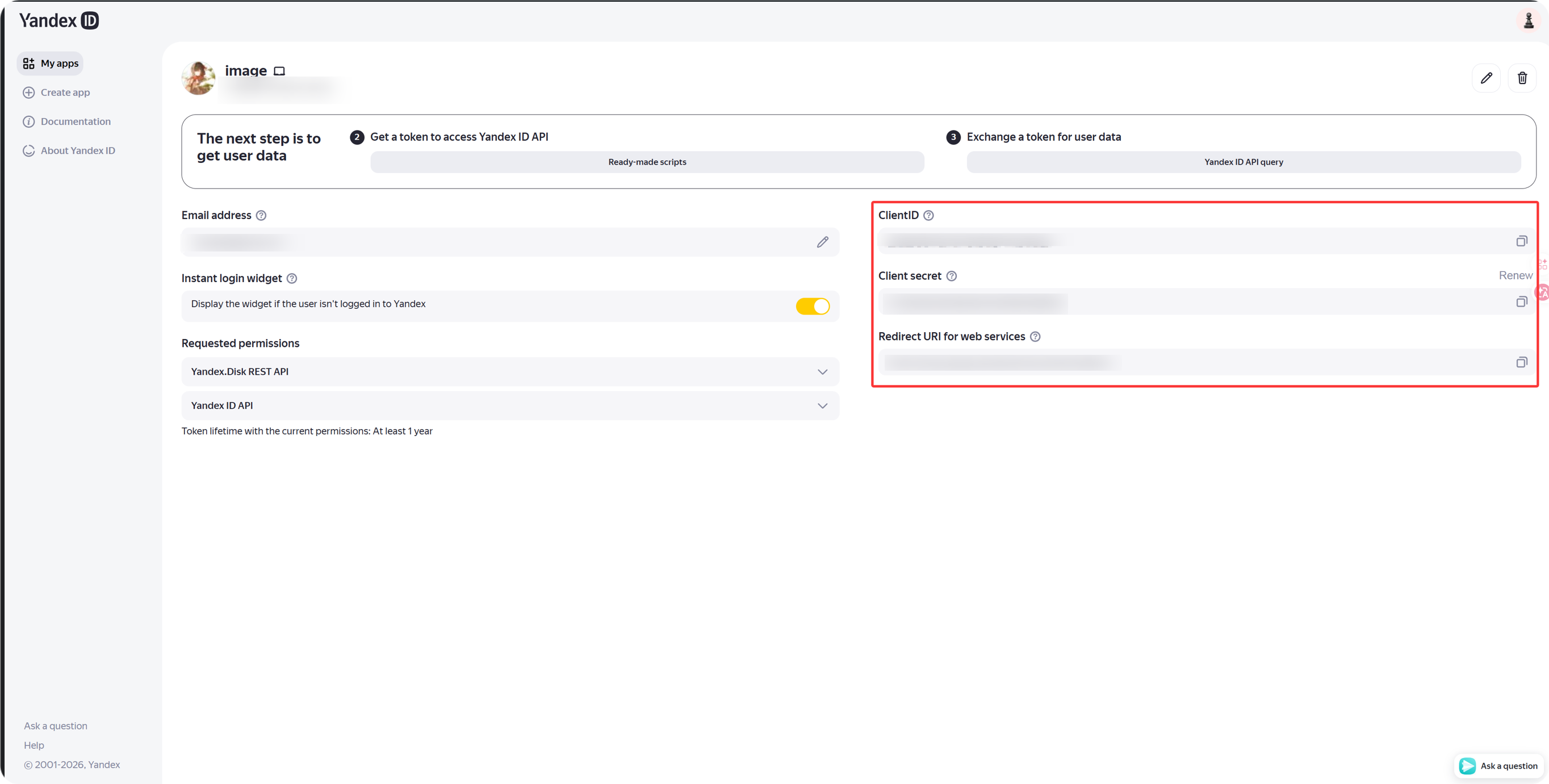Click the Redirect URI value field

click(x=1205, y=363)
